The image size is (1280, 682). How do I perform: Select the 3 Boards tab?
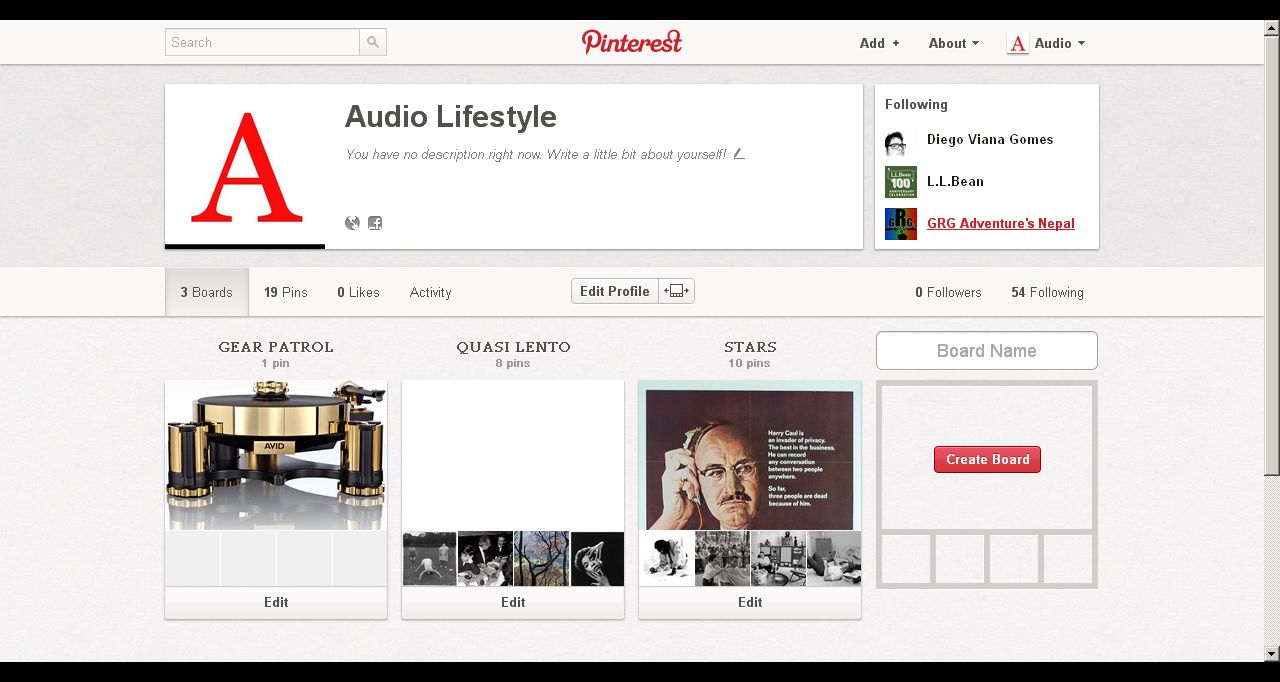tap(207, 292)
